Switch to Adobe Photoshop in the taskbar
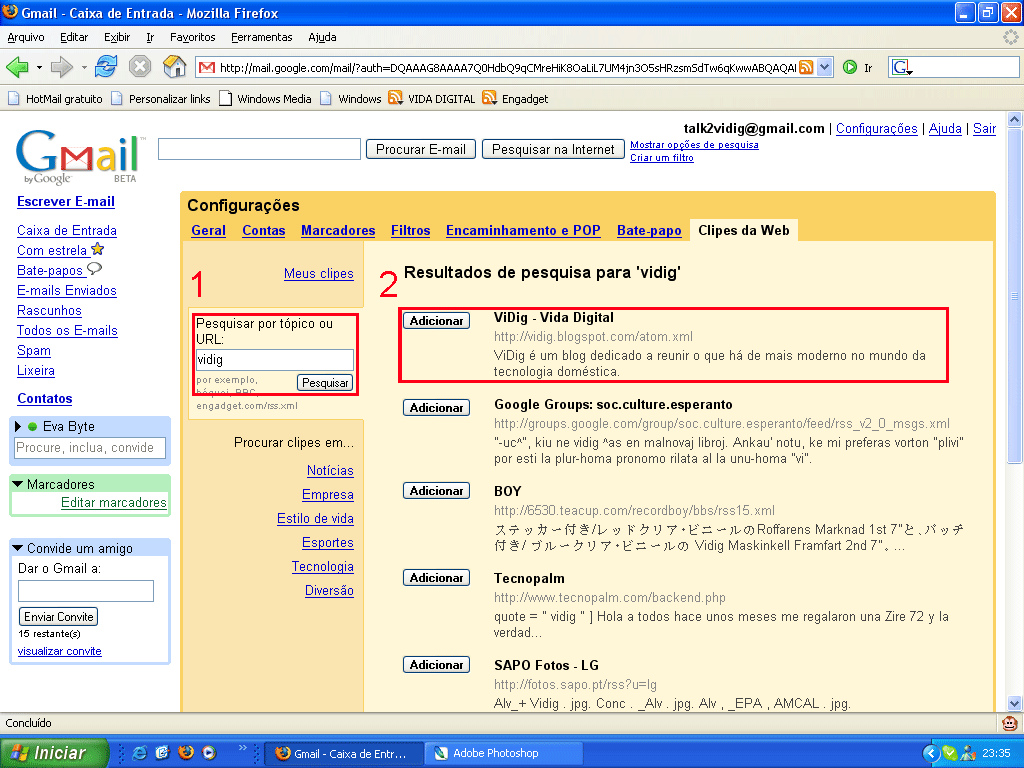The image size is (1024, 768). point(503,753)
